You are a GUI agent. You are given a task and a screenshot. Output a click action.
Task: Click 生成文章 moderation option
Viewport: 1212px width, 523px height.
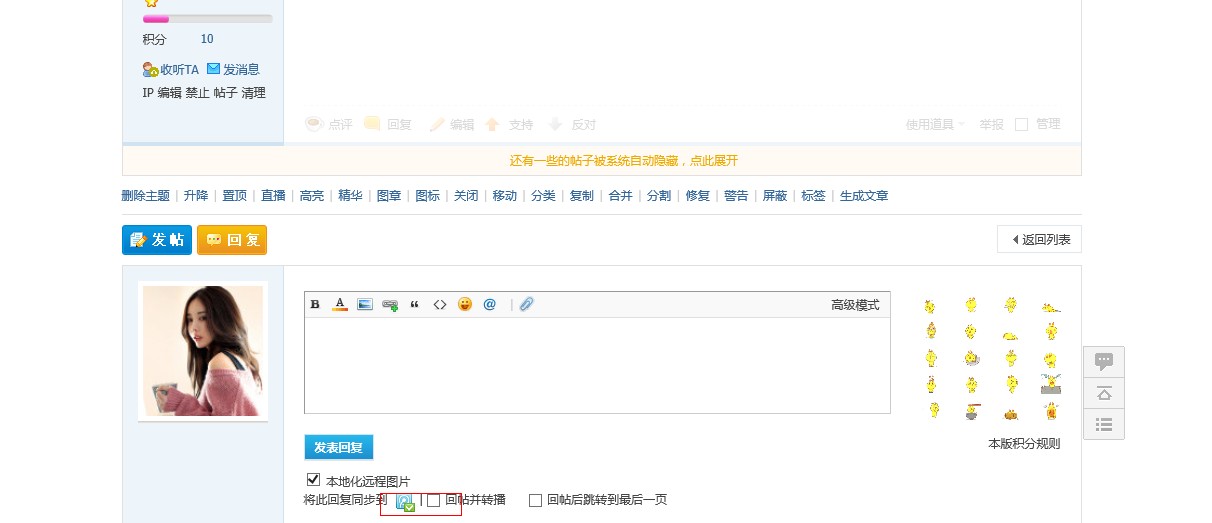coord(864,196)
